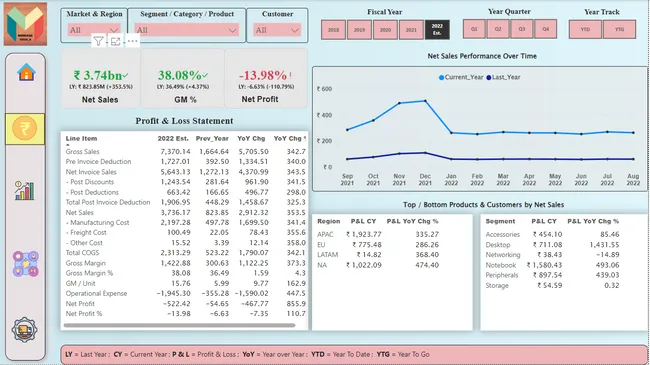The width and height of the screenshot is (650, 365).
Task: Open the Home page icon in sidebar
Action: coord(26,72)
